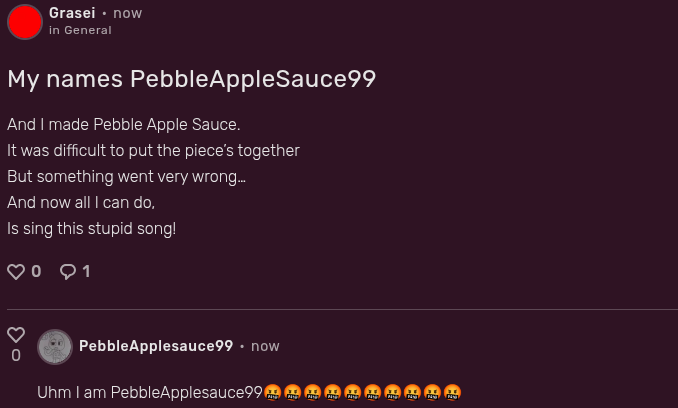The height and width of the screenshot is (408, 678).
Task: Click reply text "Uhm I am PebbleApplesauce99"
Action: click(150, 392)
